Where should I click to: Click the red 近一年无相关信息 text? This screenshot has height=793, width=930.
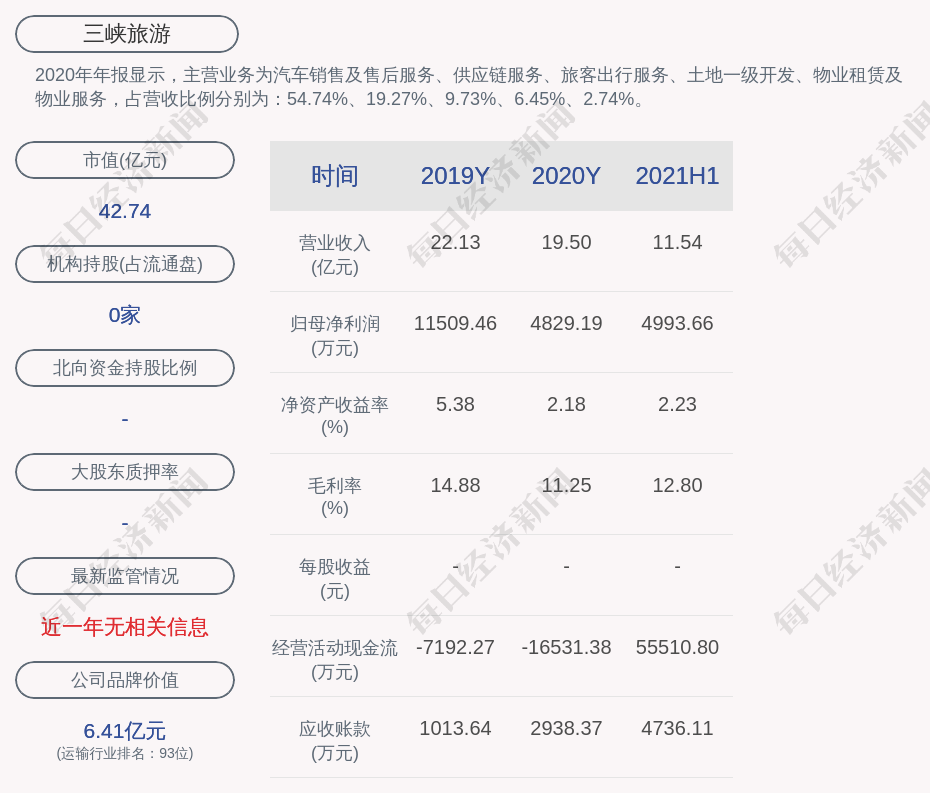[125, 627]
